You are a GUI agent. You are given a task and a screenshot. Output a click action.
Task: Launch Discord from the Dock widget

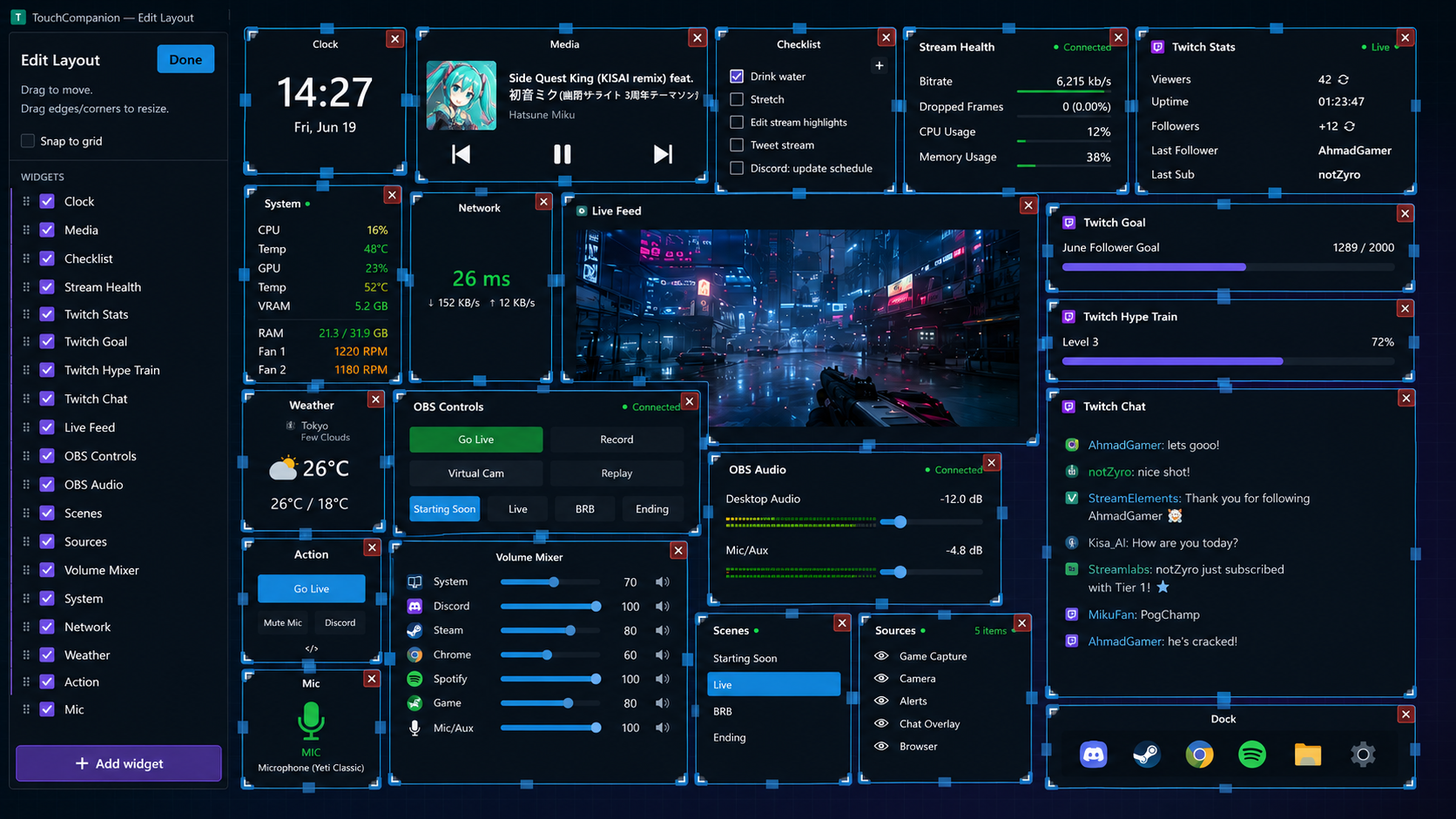click(x=1094, y=755)
